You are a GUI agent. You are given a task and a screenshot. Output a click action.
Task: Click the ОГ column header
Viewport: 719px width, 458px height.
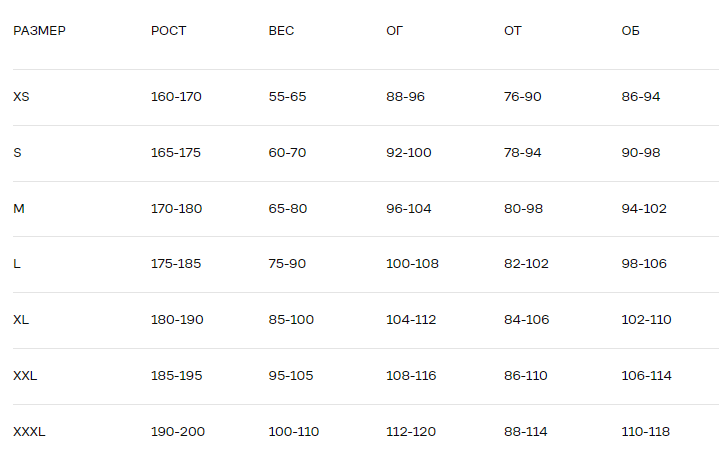394,31
